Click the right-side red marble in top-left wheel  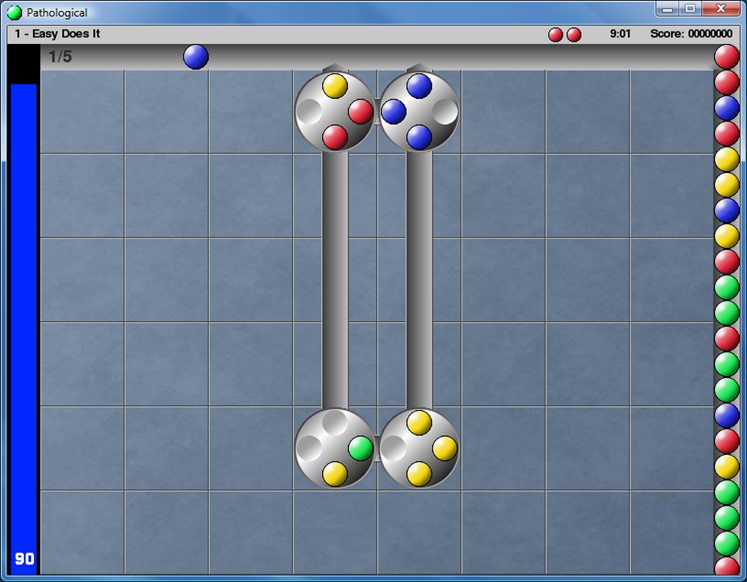click(361, 112)
